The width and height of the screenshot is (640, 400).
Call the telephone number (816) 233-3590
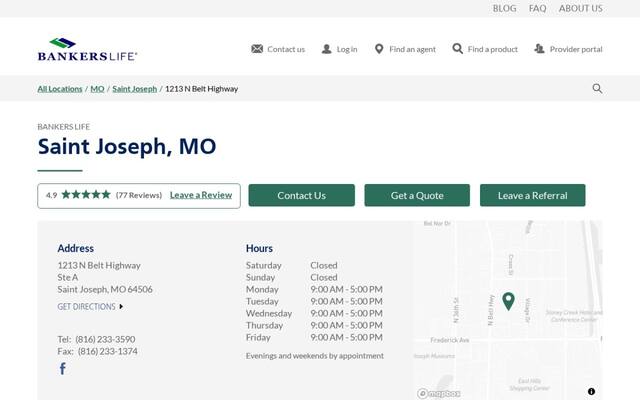[x=105, y=339]
